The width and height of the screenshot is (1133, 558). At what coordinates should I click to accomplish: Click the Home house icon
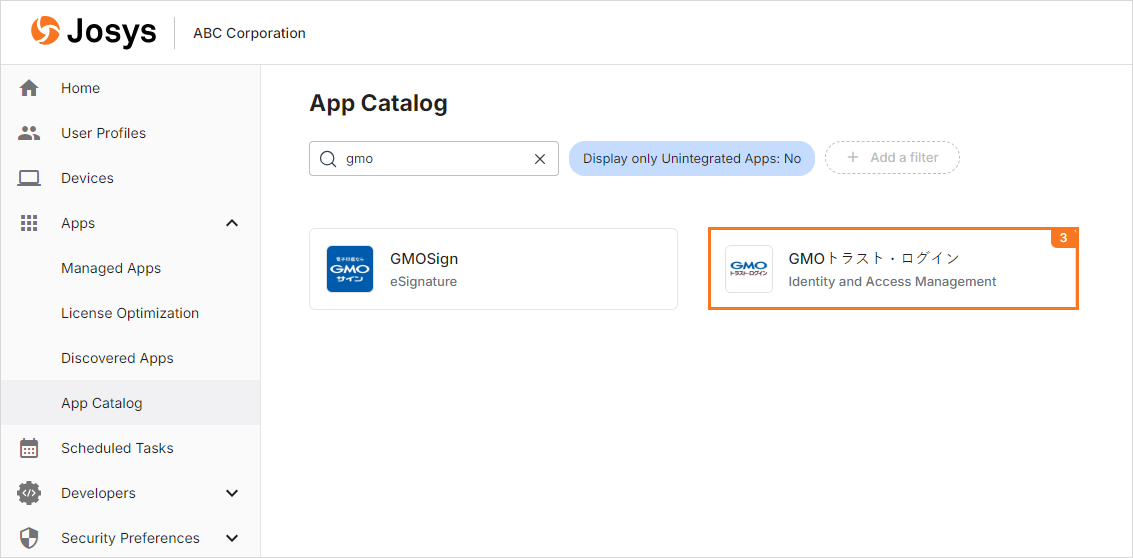pos(29,88)
